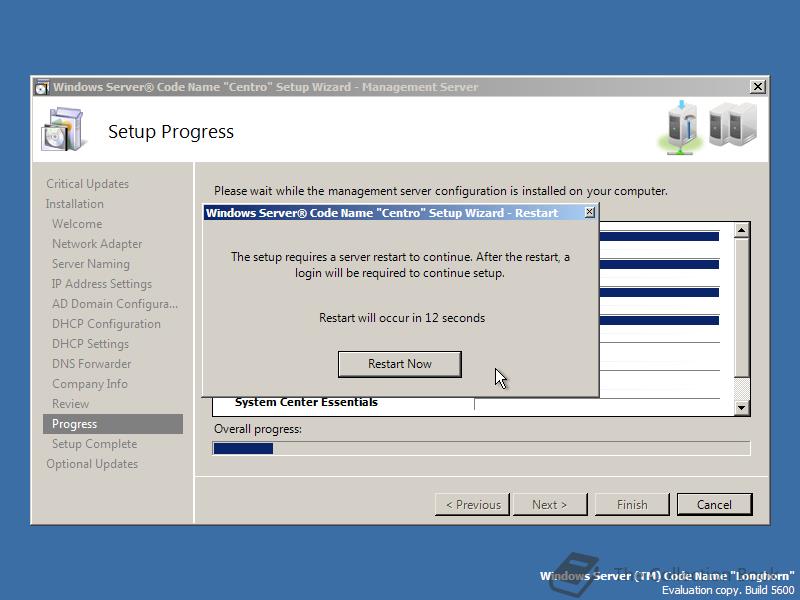
Task: Click System Center Essentials row
Action: 306,402
